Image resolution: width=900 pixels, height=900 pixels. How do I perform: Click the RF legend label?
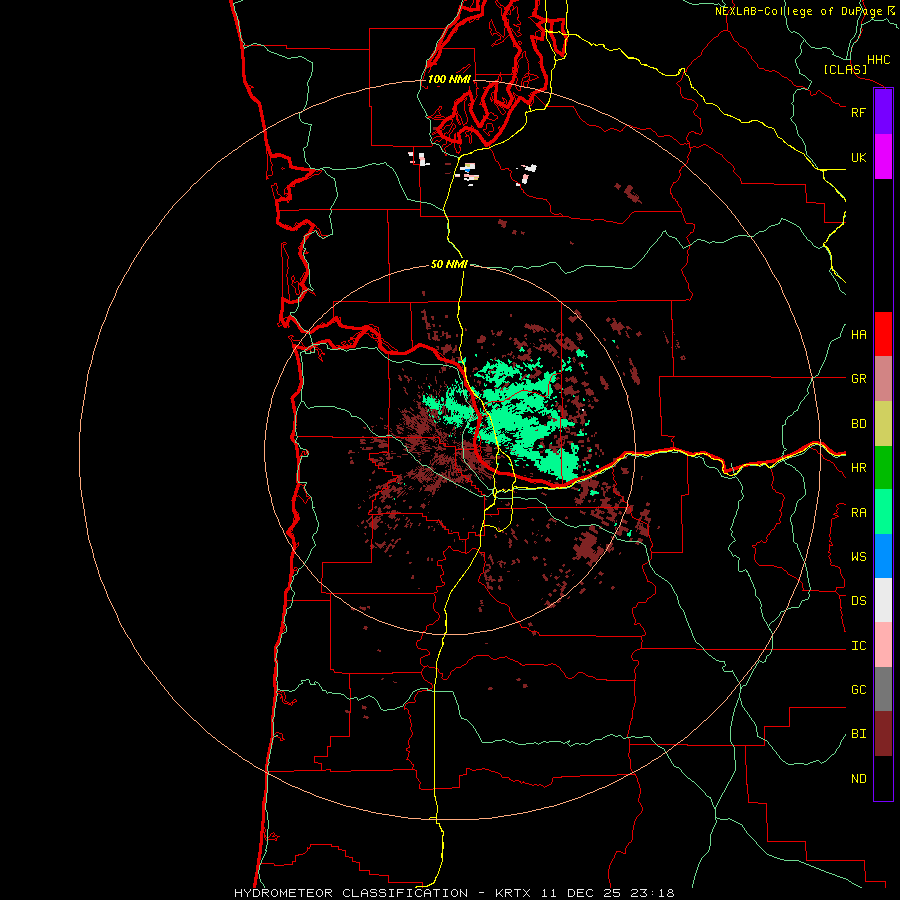(858, 112)
